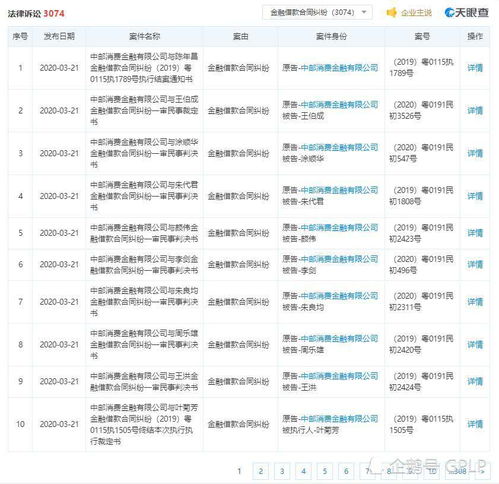Select case number (2020) 粤0191民初2311号
The width and height of the screenshot is (499, 484).
pyautogui.click(x=421, y=302)
